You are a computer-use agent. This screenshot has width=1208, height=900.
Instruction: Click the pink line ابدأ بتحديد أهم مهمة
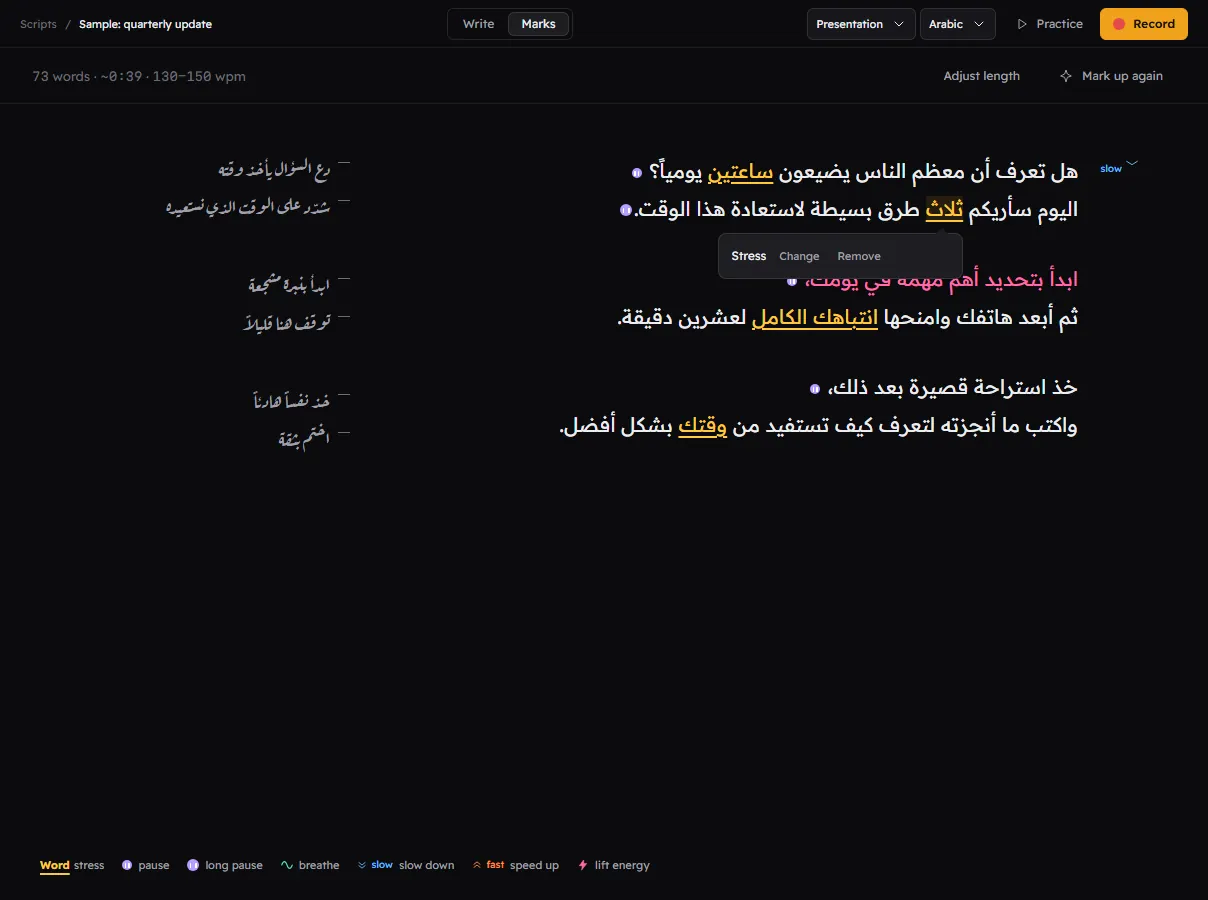[x=941, y=281]
